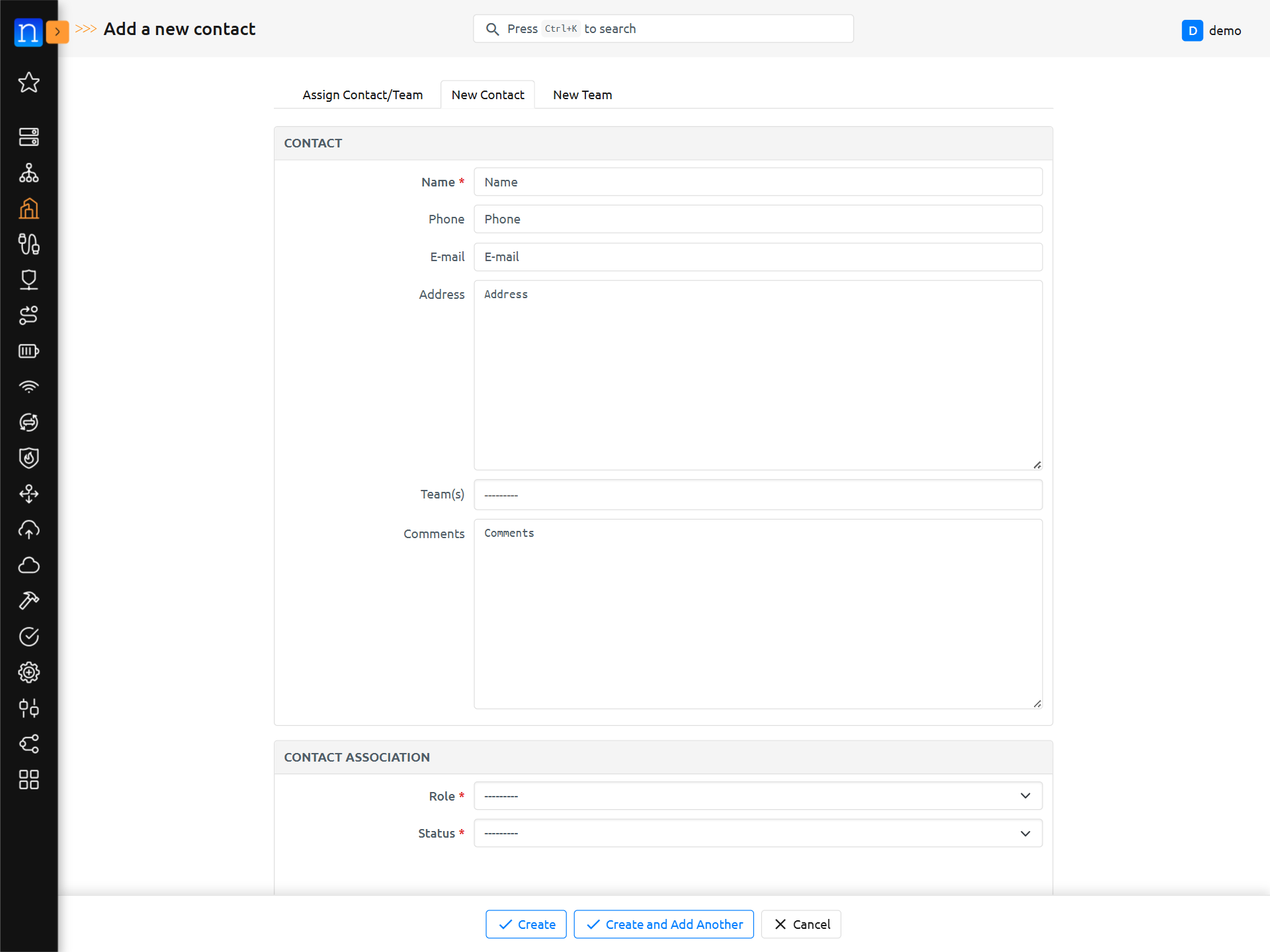Open the Power battery icon in the sidebar
The width and height of the screenshot is (1270, 952).
coord(29,351)
